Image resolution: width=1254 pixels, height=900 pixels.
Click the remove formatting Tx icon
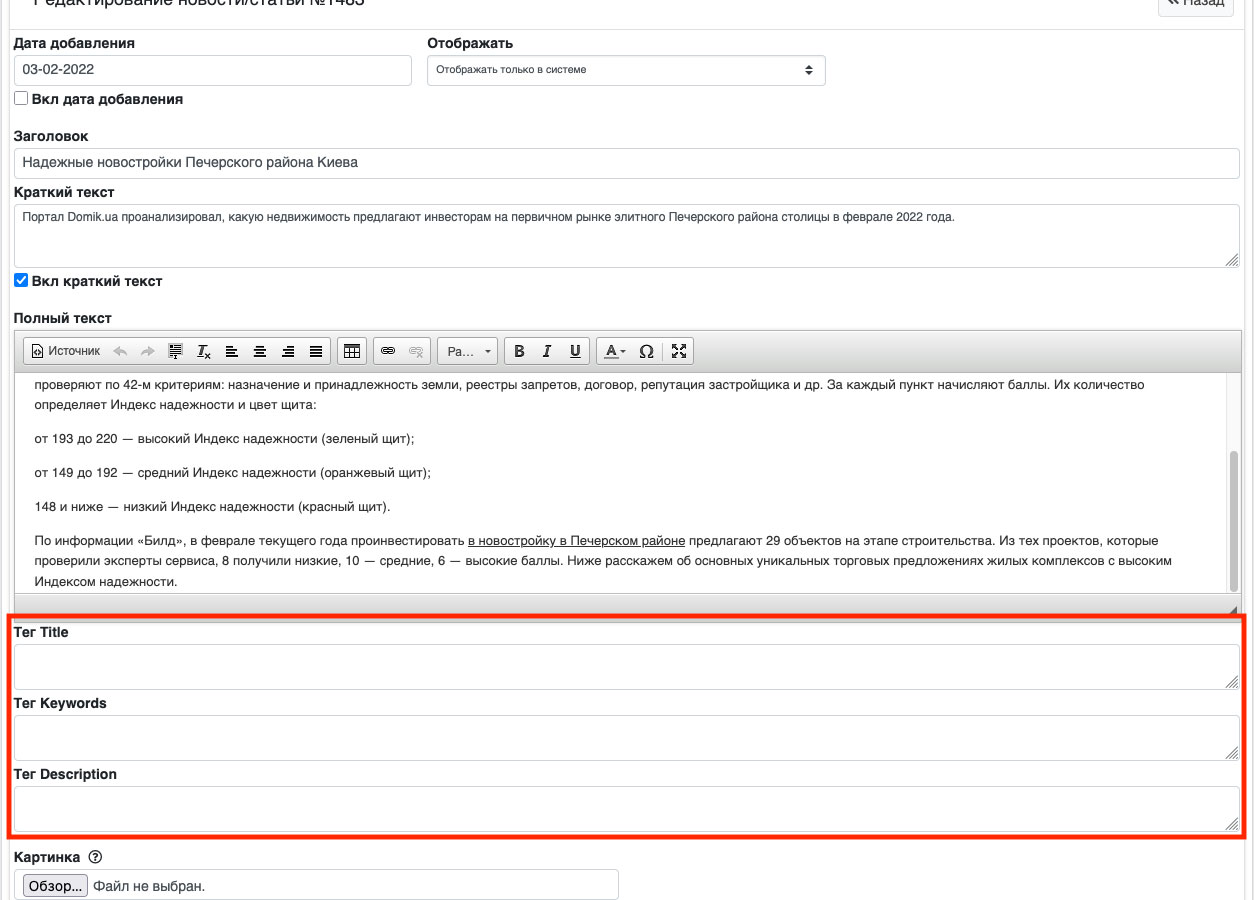click(203, 351)
